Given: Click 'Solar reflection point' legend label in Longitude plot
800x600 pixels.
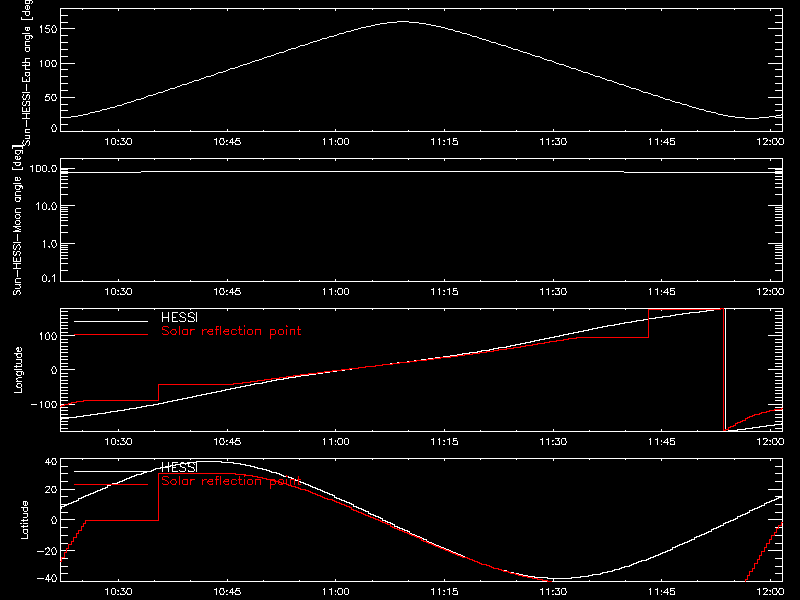Looking at the screenshot, I should [231, 331].
